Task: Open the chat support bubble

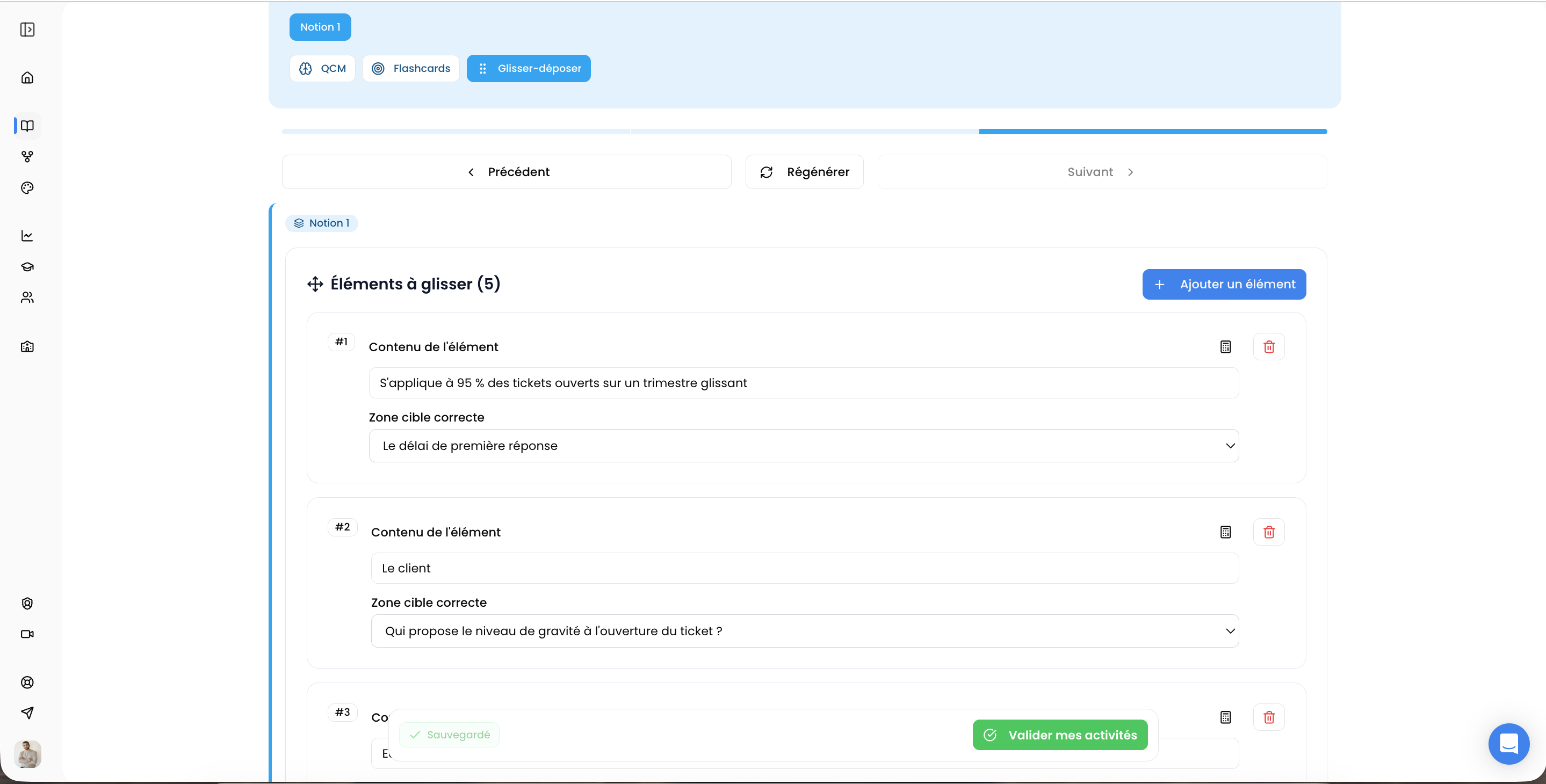Action: pyautogui.click(x=1508, y=744)
